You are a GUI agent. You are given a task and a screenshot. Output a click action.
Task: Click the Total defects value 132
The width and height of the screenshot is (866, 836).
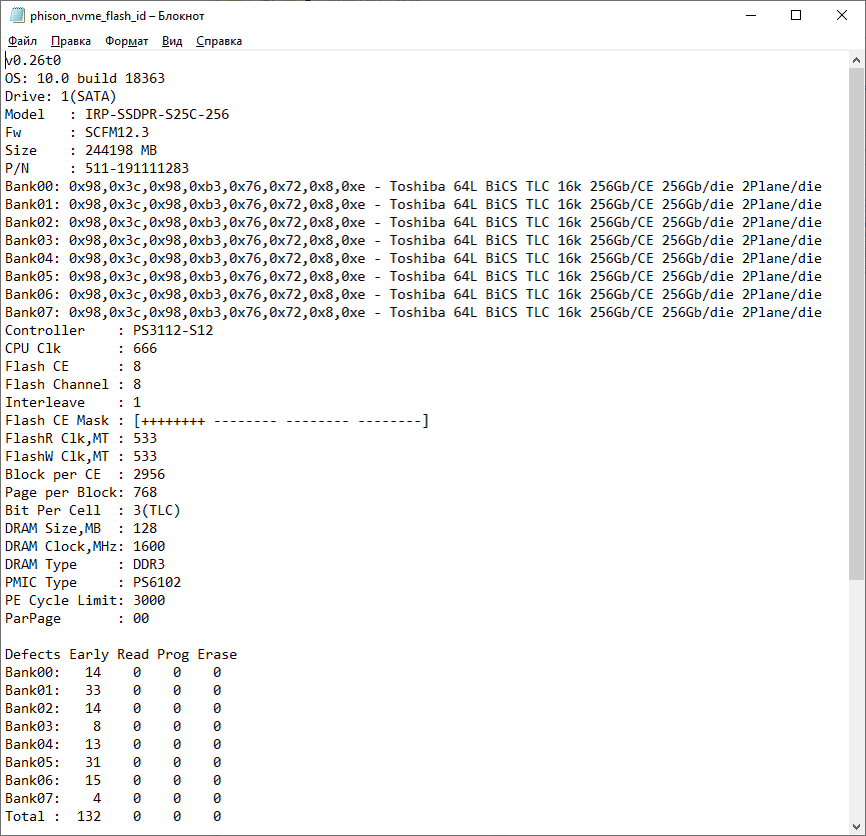coord(89,817)
